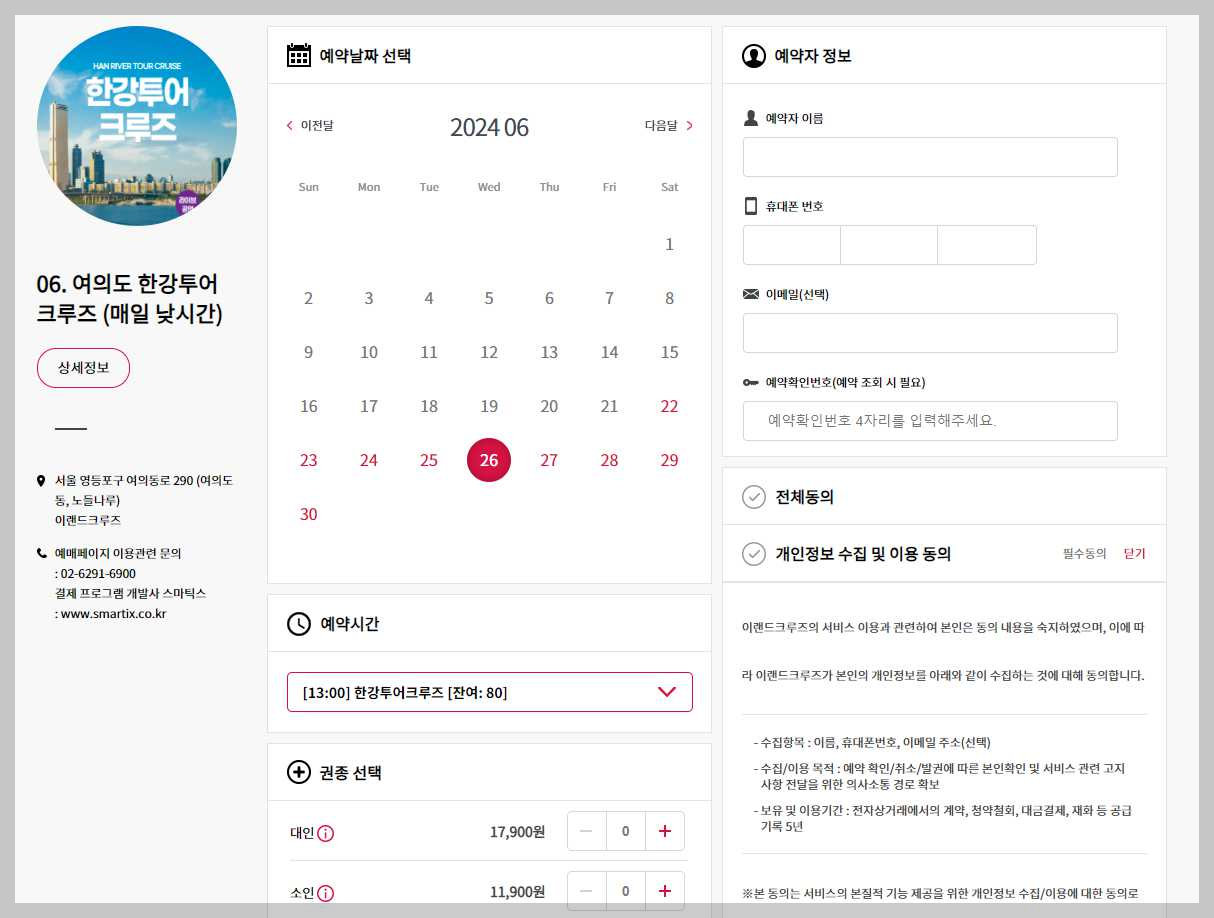Click the key icon beside 예약확인번호
The image size is (1214, 918).
(x=752, y=381)
